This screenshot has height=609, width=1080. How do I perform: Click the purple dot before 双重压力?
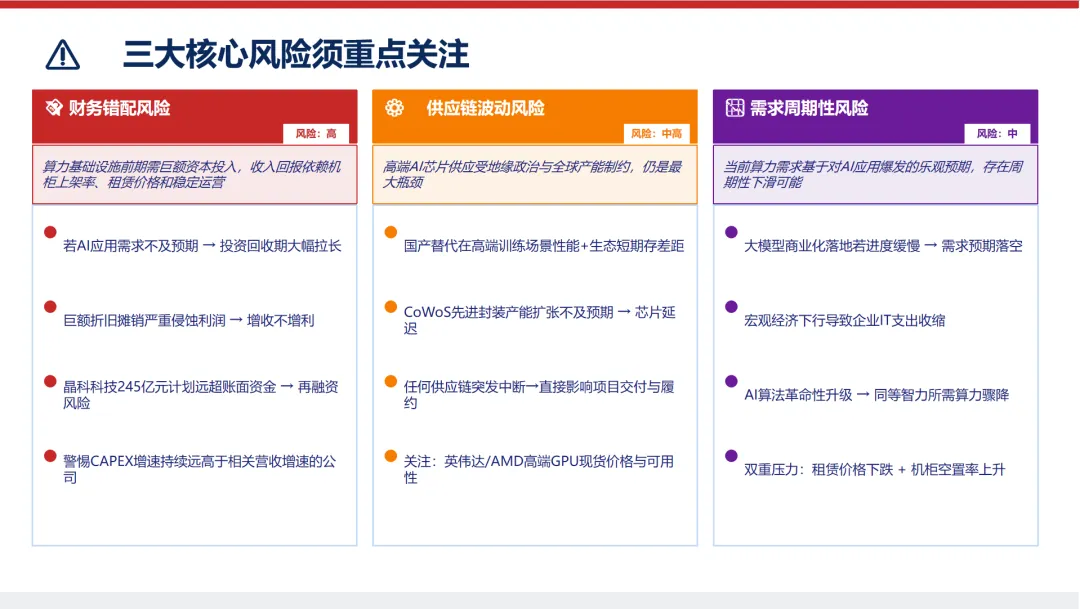pyautogui.click(x=731, y=455)
